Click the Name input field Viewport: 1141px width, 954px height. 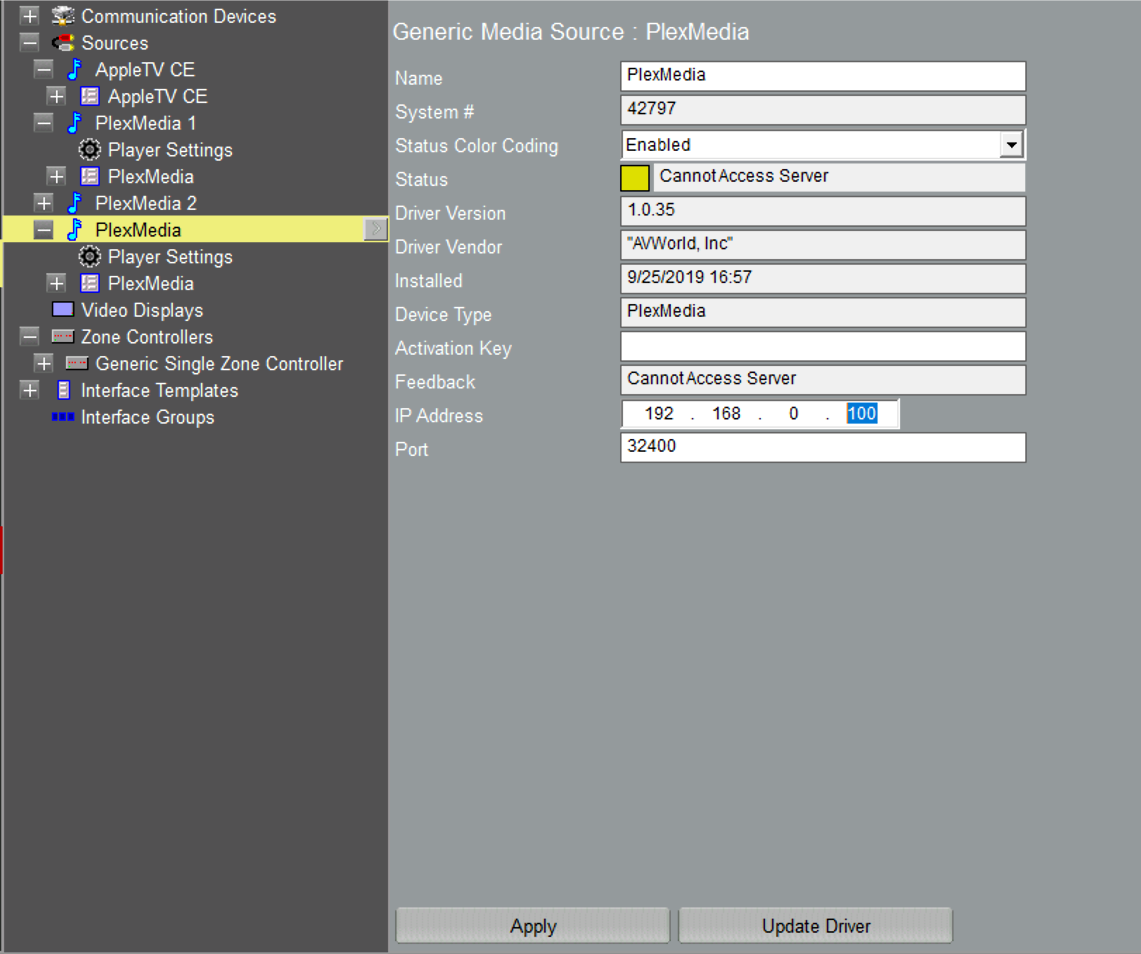click(x=823, y=76)
